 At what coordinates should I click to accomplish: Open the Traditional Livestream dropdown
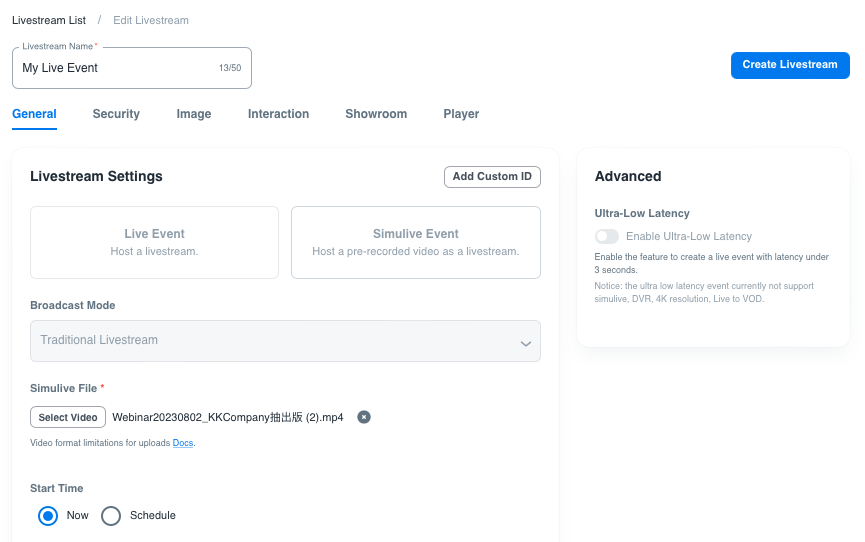tap(285, 341)
